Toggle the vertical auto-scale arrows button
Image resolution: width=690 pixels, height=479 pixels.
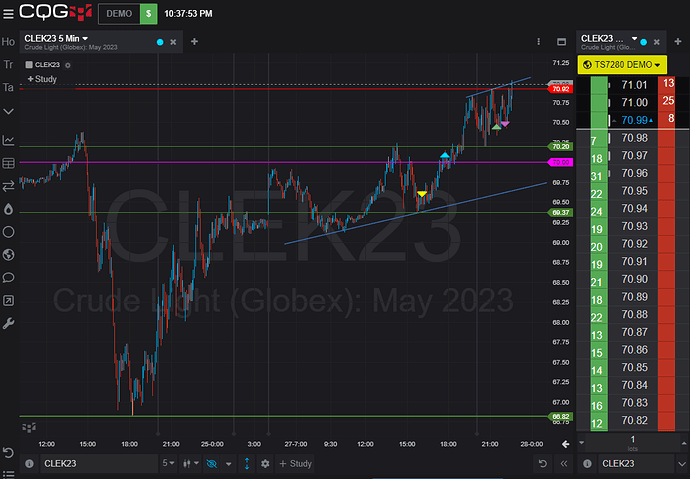tap(247, 463)
